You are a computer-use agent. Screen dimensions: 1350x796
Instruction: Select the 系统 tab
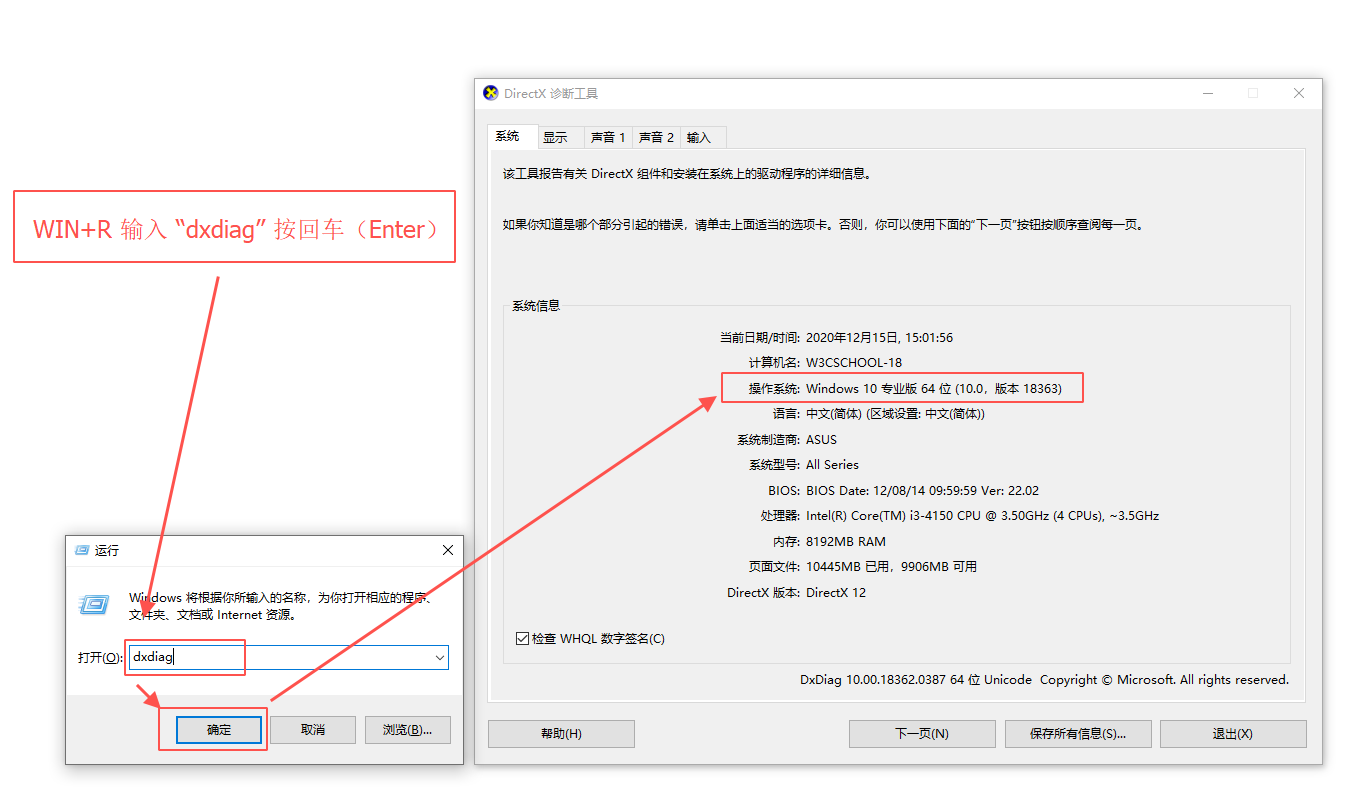point(508,136)
